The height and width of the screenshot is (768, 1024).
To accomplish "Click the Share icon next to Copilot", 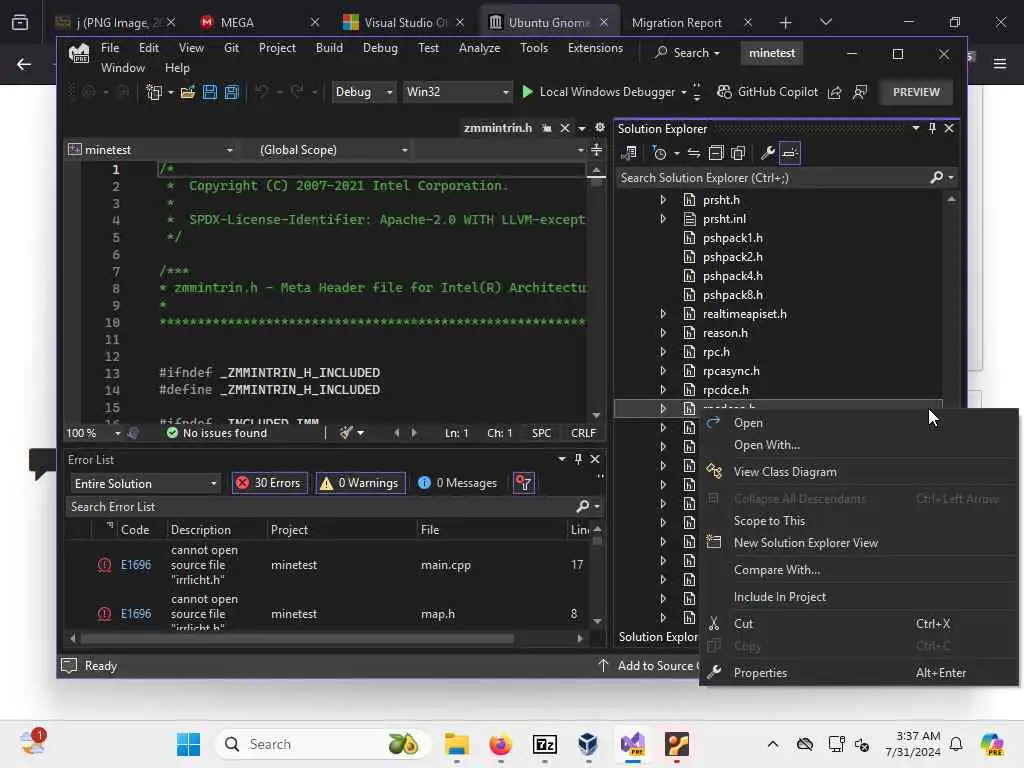I will (835, 93).
